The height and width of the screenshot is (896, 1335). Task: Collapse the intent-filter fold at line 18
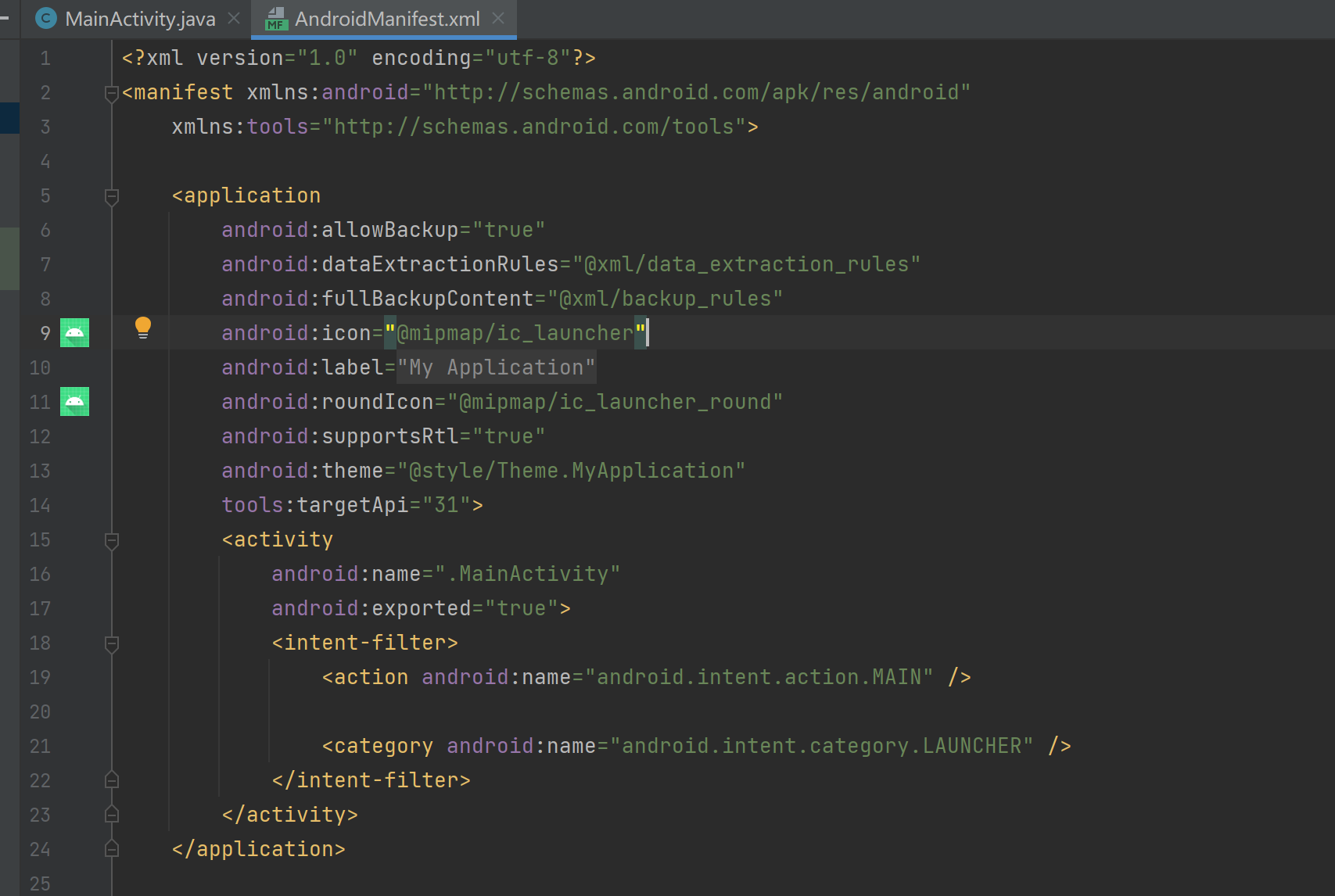(112, 644)
